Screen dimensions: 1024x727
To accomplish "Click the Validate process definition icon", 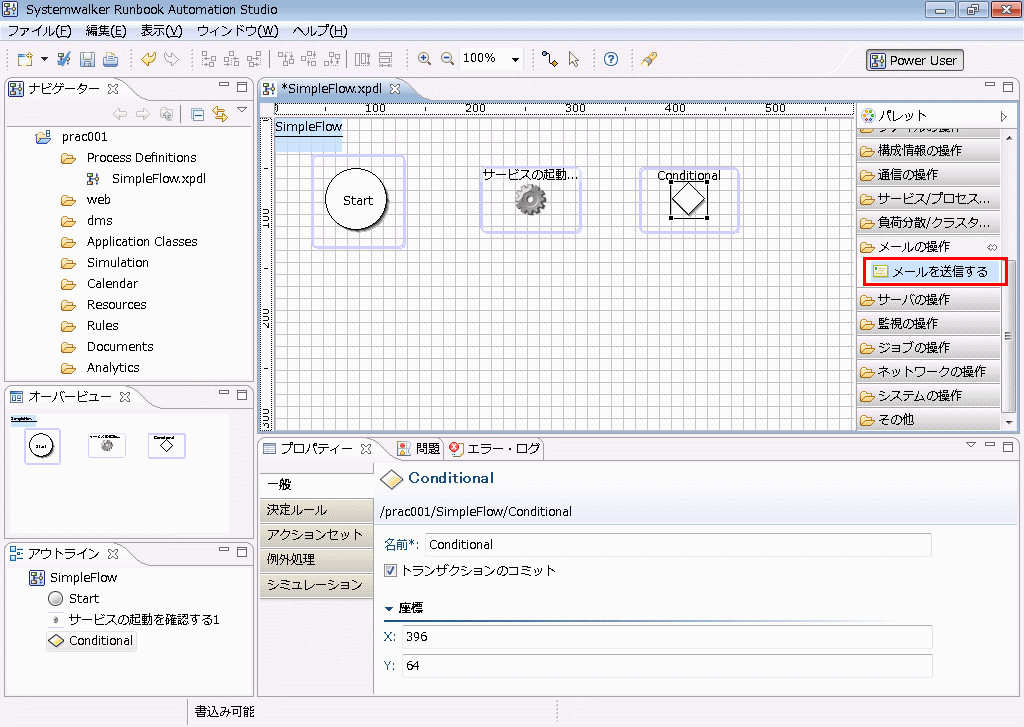I will tap(63, 59).
